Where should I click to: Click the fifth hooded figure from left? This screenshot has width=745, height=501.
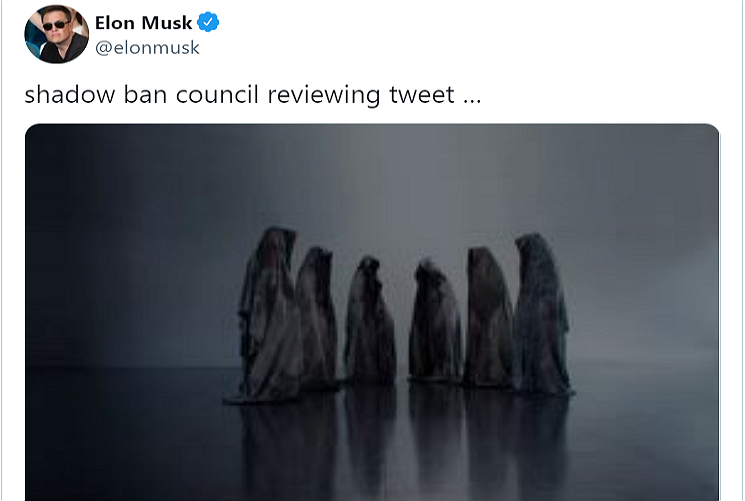tap(488, 318)
